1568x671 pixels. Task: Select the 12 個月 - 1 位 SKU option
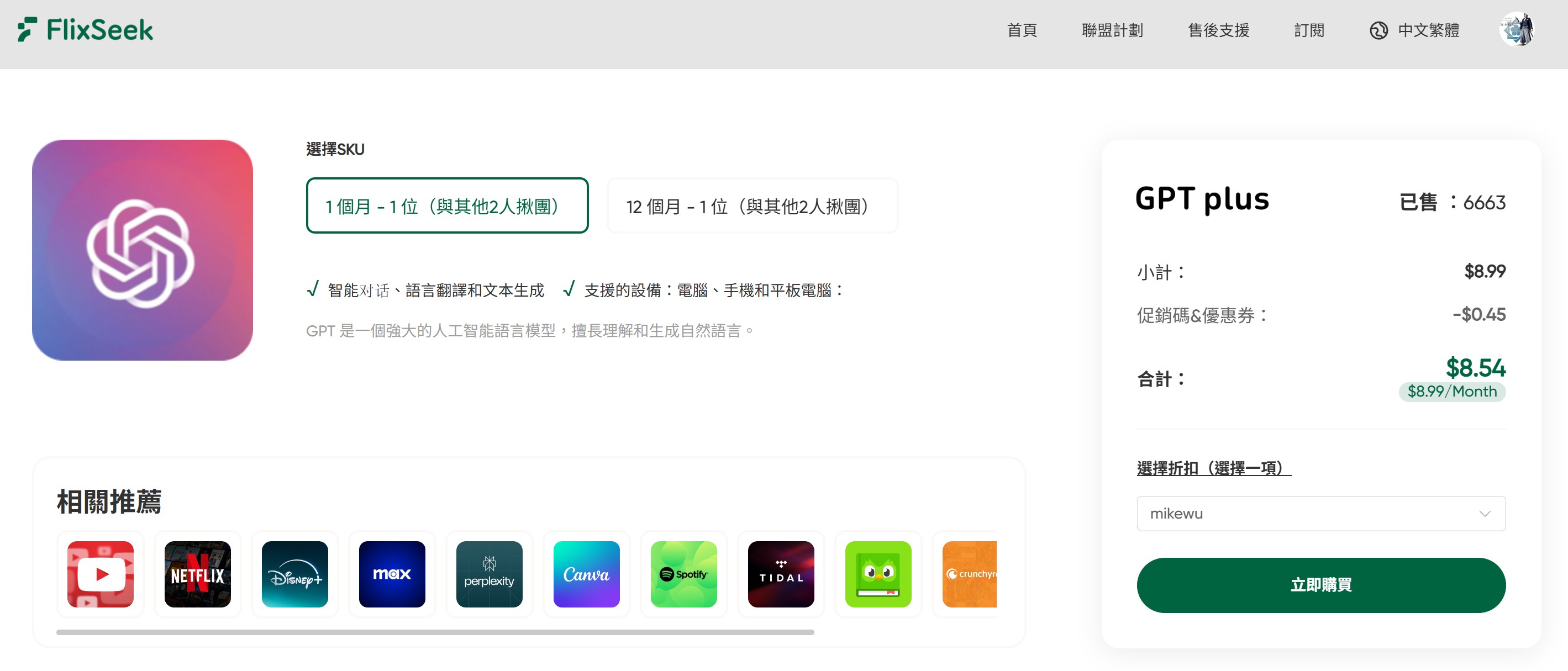(x=752, y=205)
